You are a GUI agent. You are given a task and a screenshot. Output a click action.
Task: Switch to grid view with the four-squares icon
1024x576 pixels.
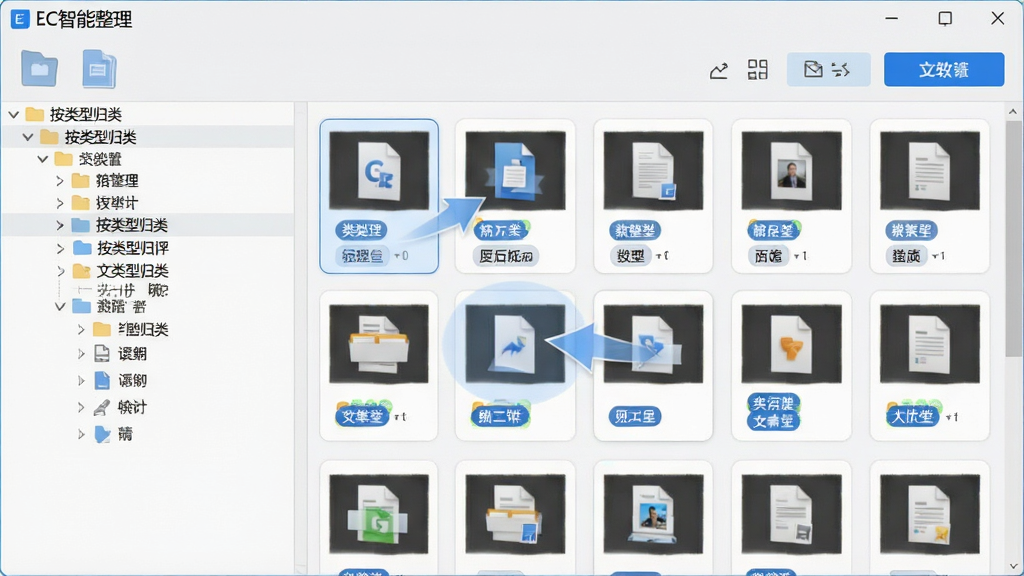click(x=758, y=70)
